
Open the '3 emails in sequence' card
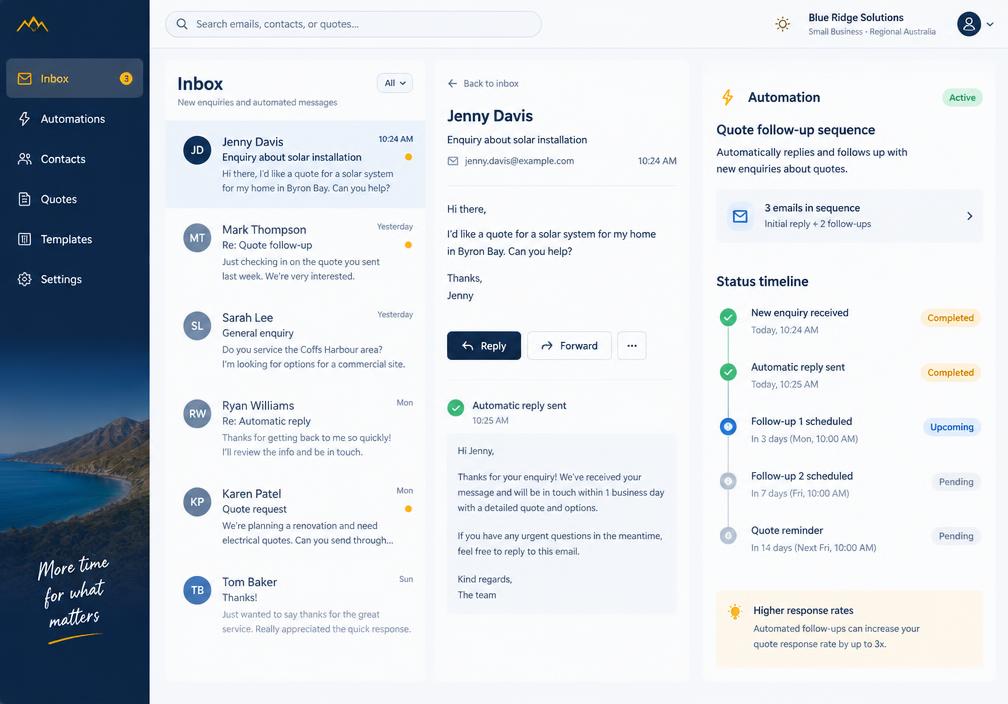849,216
